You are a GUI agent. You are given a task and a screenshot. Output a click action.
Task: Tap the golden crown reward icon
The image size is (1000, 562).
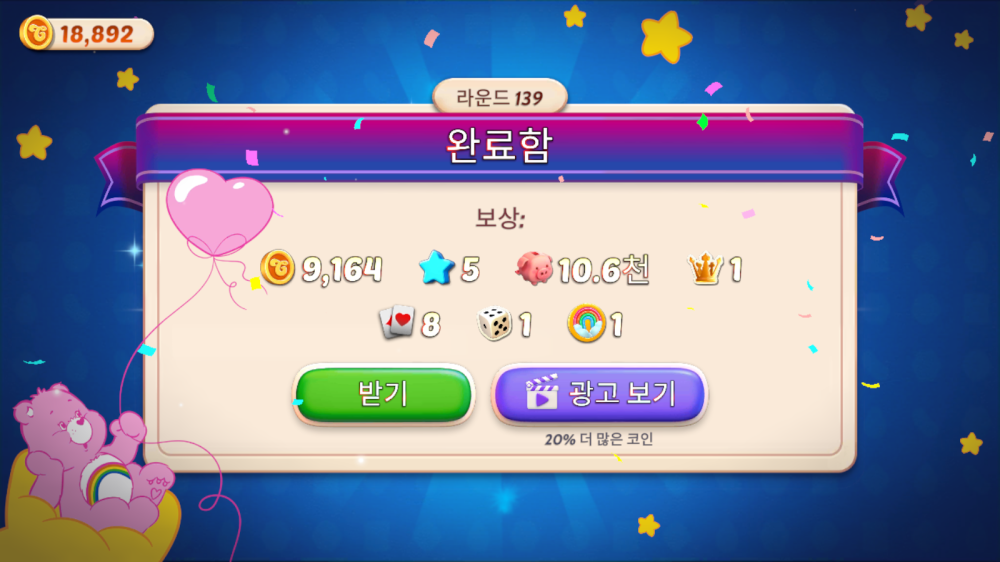(x=705, y=269)
